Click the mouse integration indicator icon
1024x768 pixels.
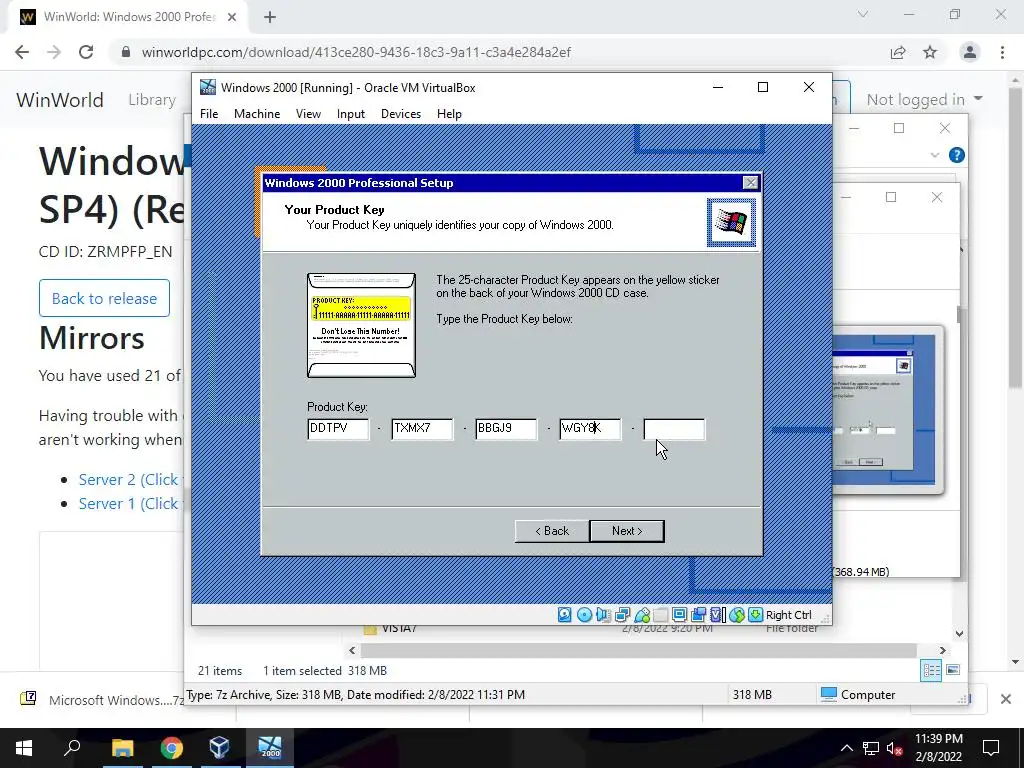[737, 615]
